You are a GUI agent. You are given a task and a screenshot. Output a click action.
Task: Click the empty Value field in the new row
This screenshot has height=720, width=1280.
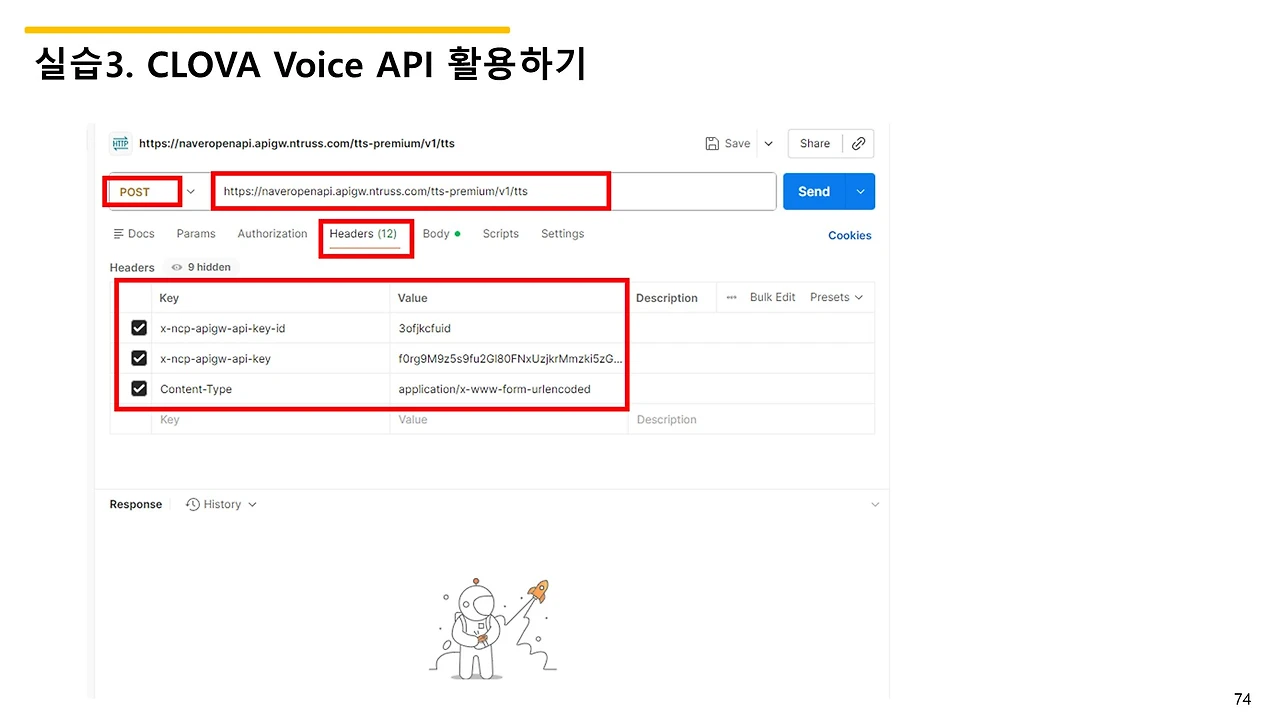tap(509, 420)
